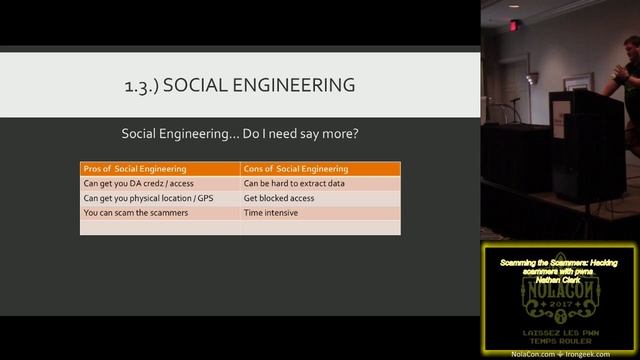Click the 'NolaCon.com' footer text

(533, 354)
